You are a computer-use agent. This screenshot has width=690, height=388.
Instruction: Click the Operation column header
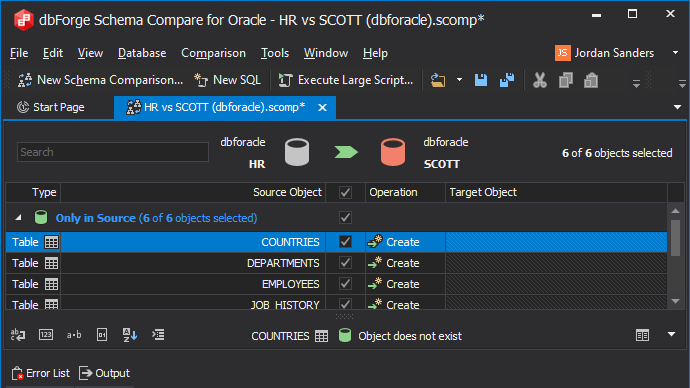(405, 192)
